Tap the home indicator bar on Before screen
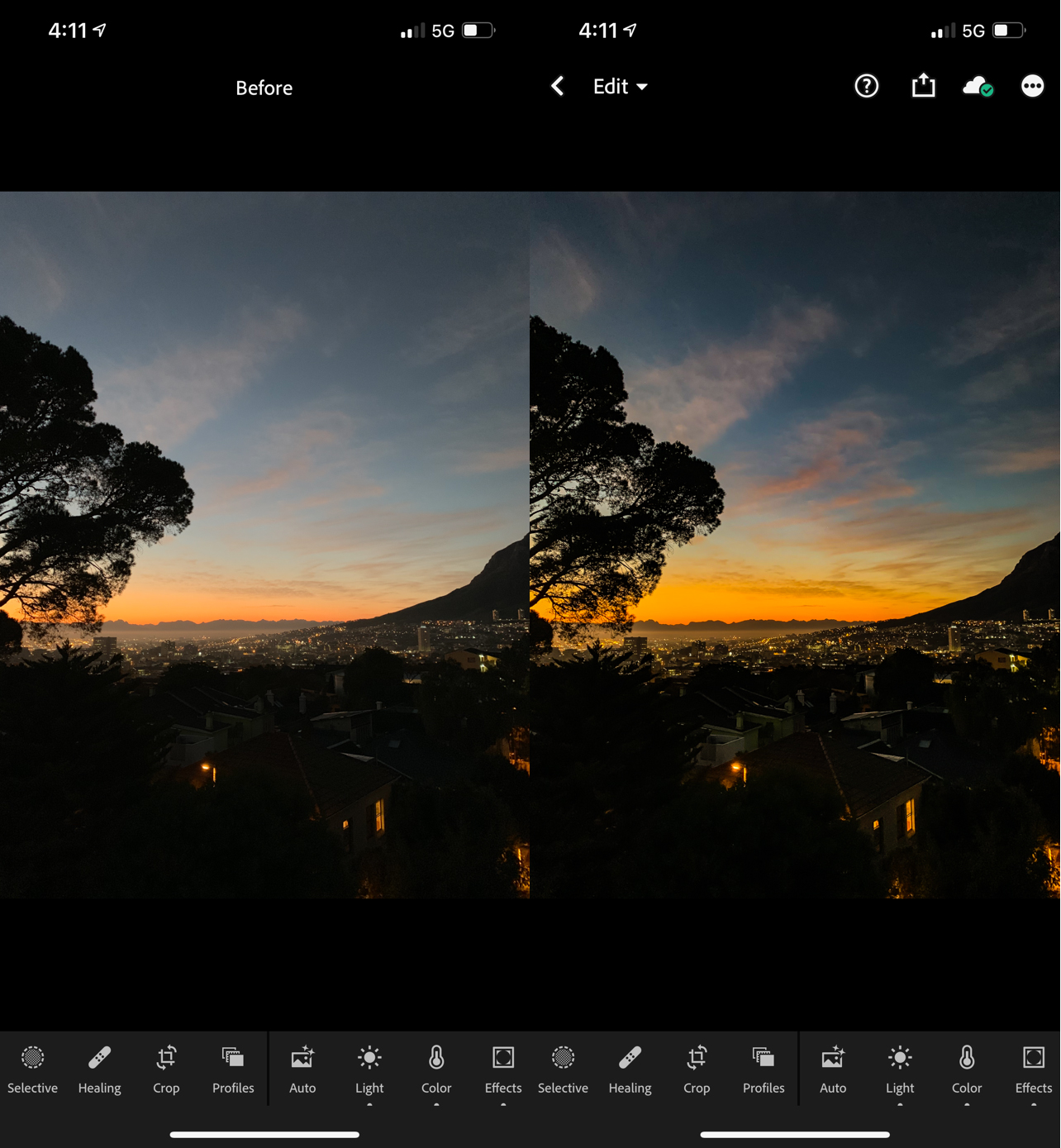 click(264, 1135)
